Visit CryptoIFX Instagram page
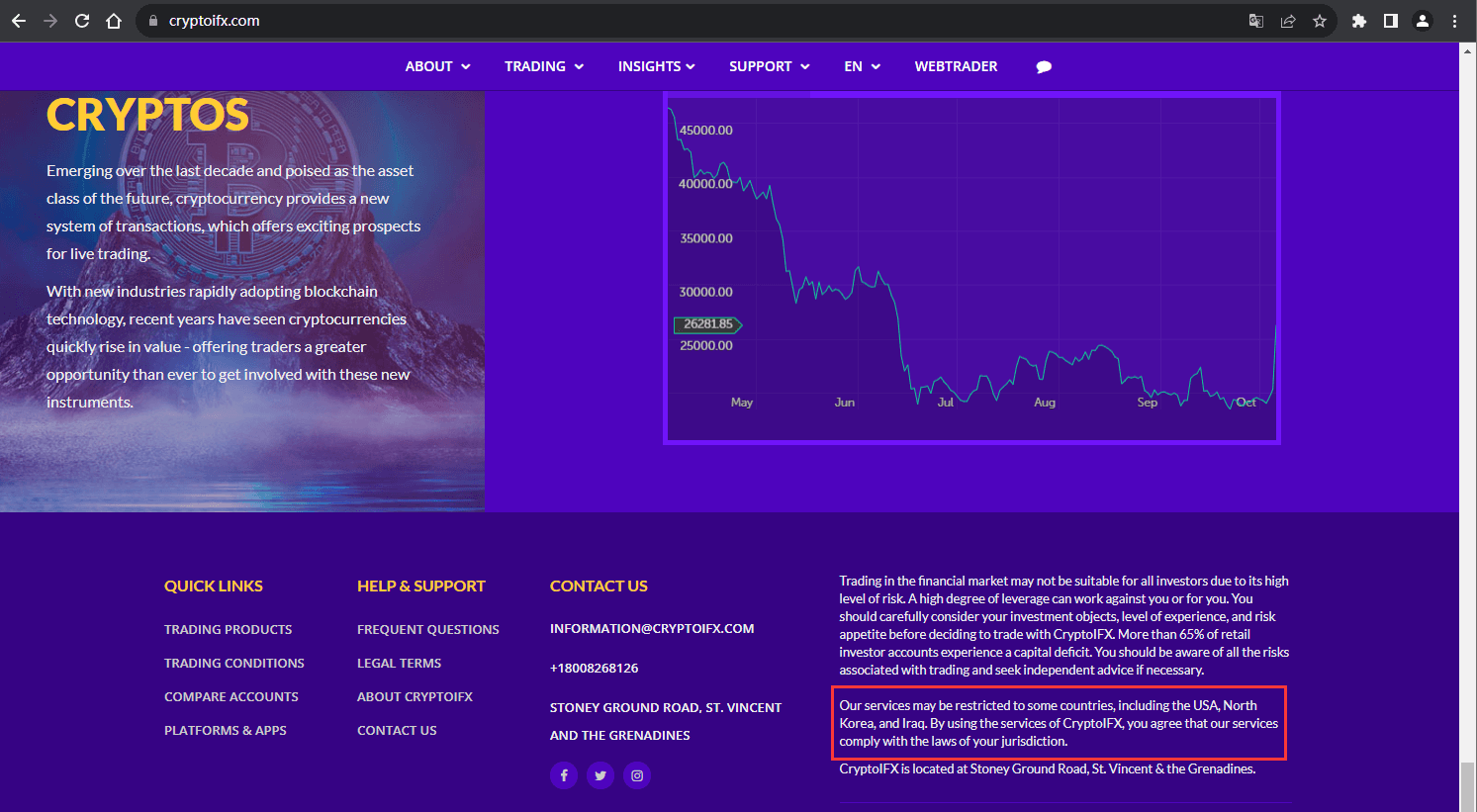 (x=637, y=775)
